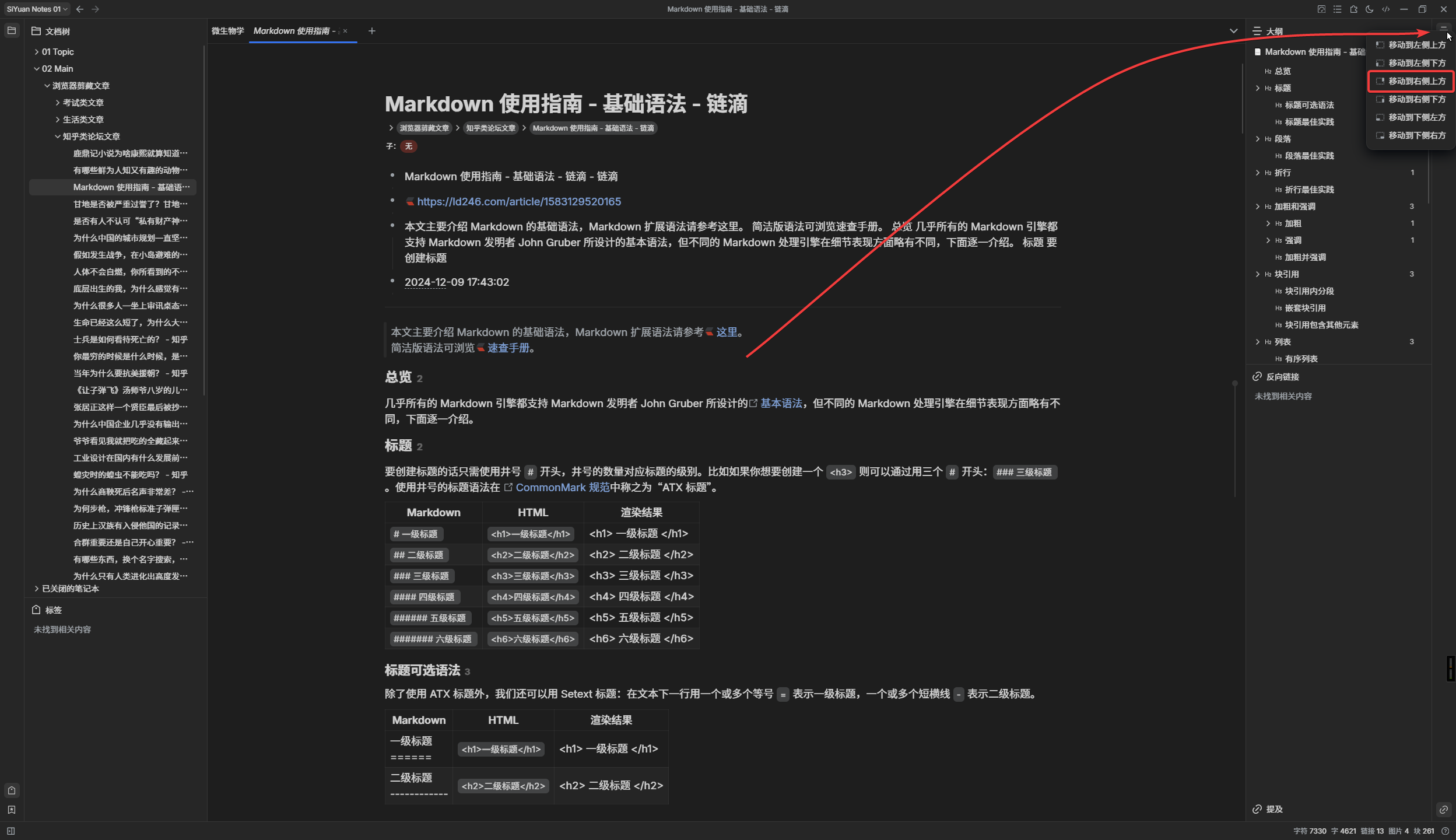
Task: Click the code icon in title bar
Action: pyautogui.click(x=1386, y=9)
